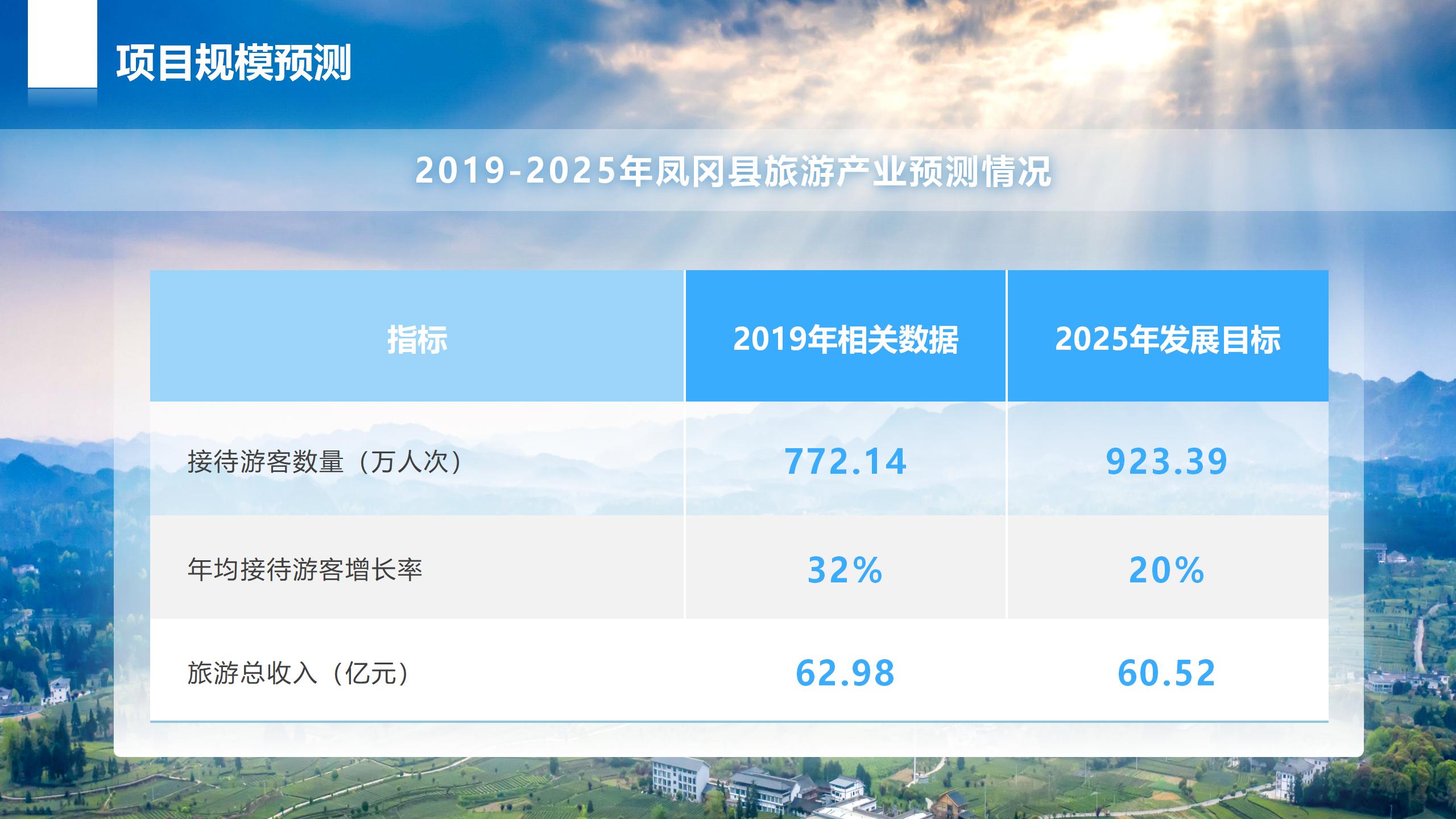Click the 20% growth rate cell
The width and height of the screenshot is (1456, 819).
[1167, 570]
